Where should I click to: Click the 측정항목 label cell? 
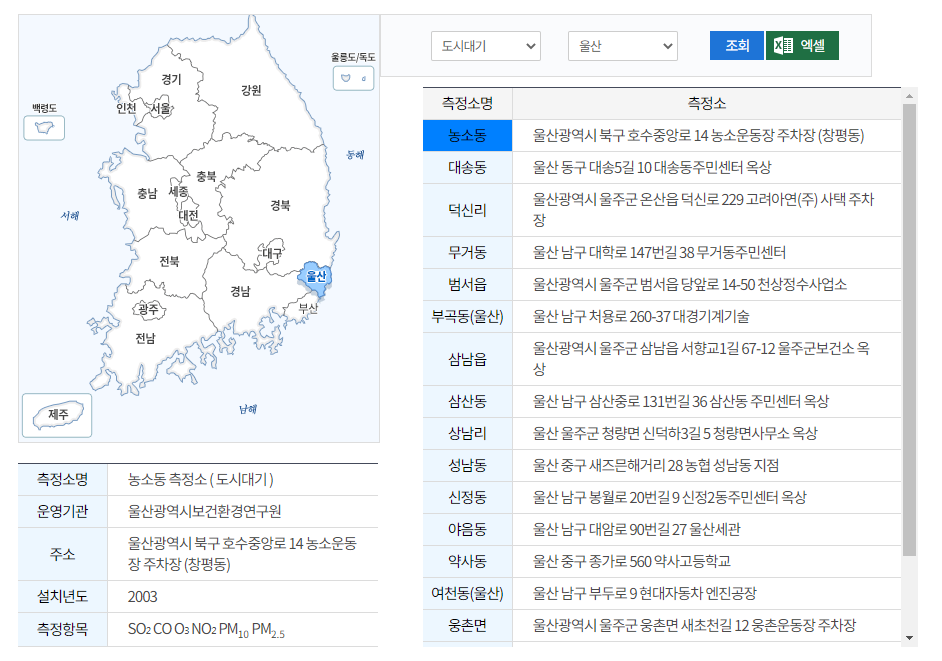(x=62, y=629)
